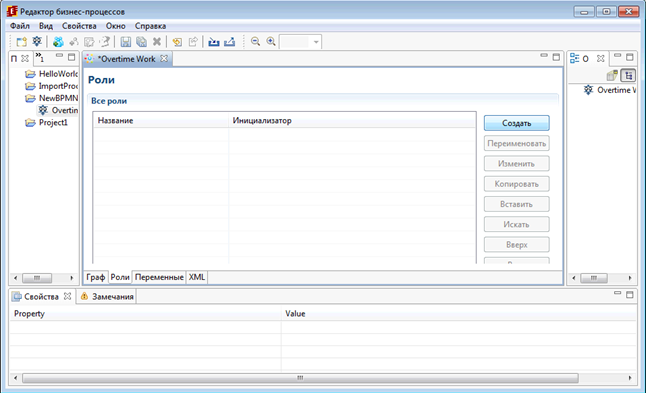Click the yellow undo arrow toolbar icon
The width and height of the screenshot is (646, 393).
click(177, 42)
